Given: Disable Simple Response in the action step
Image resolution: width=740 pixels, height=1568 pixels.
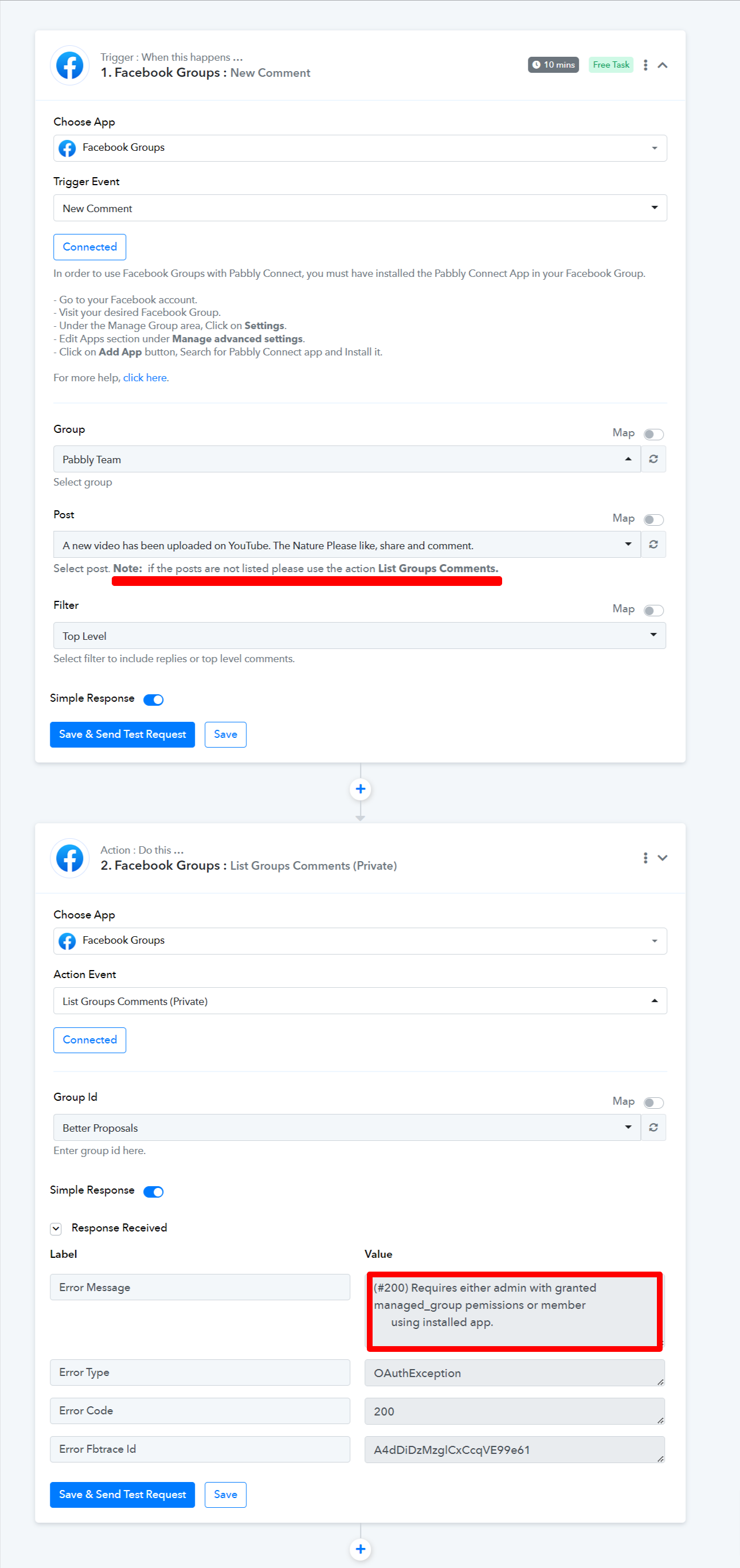Looking at the screenshot, I should pos(154,1191).
